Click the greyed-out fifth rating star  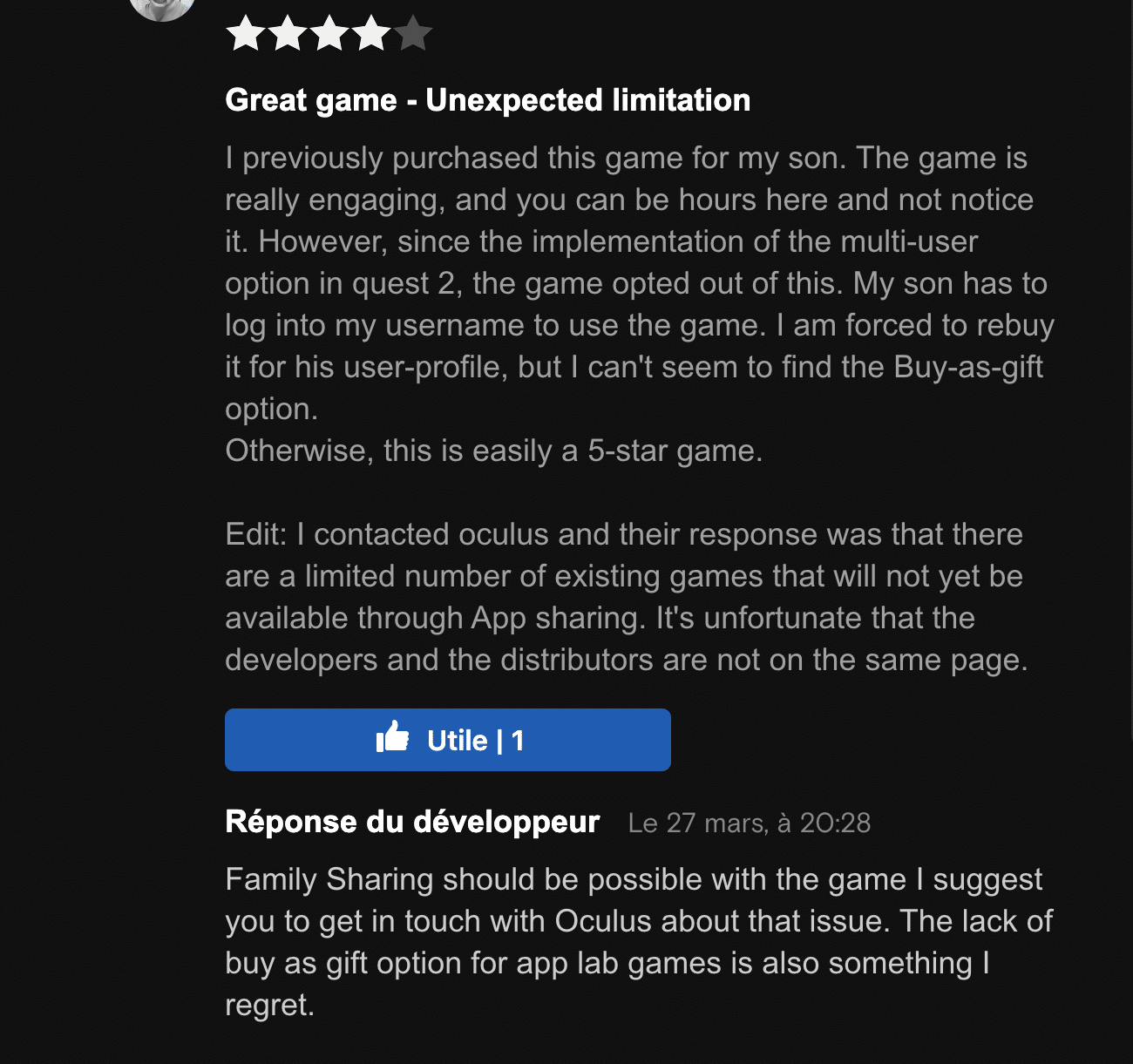[x=413, y=35]
